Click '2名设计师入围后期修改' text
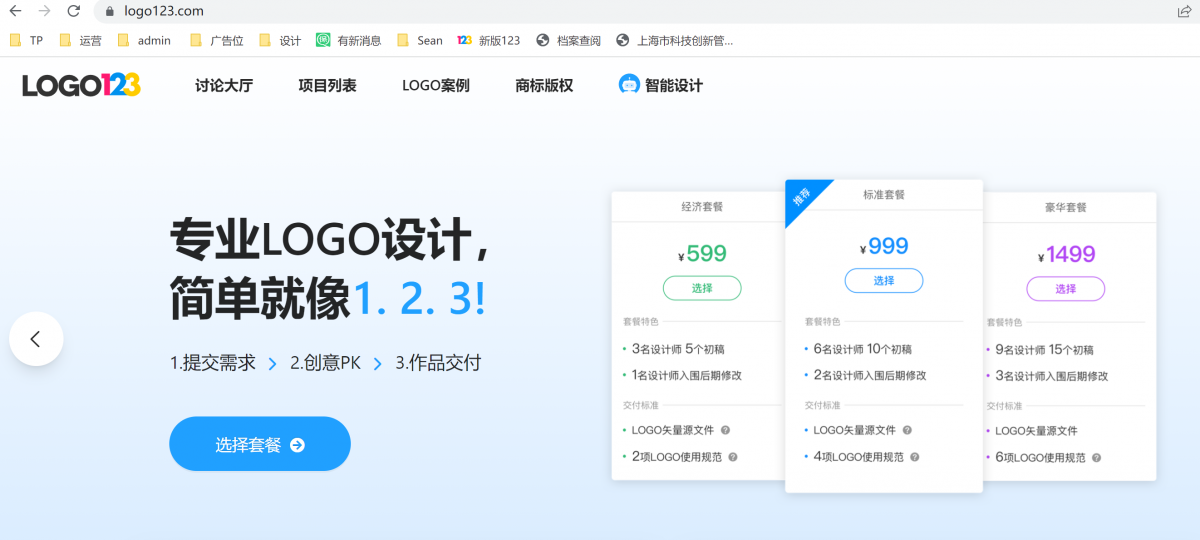Image resolution: width=1200 pixels, height=540 pixels. coord(870,376)
